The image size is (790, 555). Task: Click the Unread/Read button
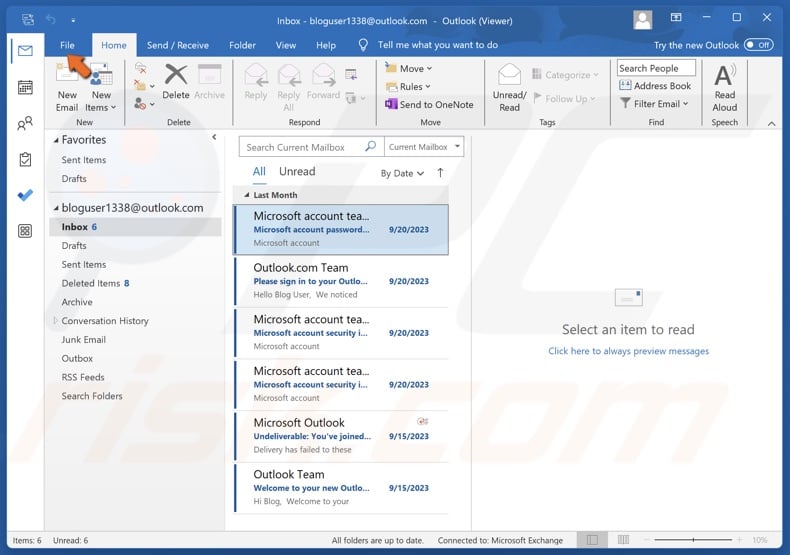[x=509, y=88]
